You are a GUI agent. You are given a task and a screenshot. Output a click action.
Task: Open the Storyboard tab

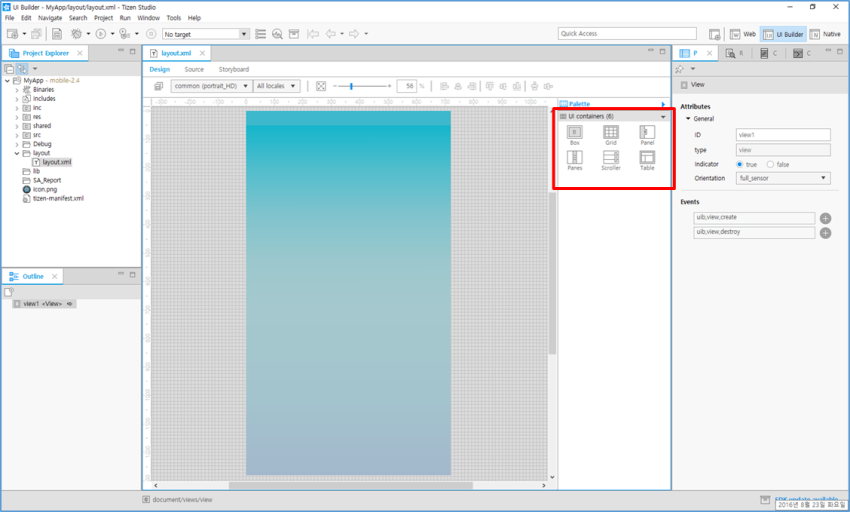point(234,69)
